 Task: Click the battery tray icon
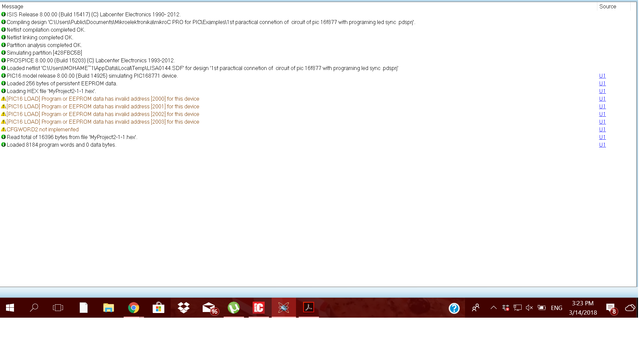(542, 308)
